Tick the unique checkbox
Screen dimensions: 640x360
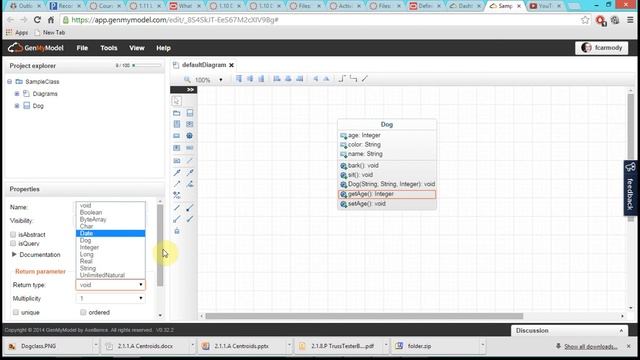tap(16, 312)
